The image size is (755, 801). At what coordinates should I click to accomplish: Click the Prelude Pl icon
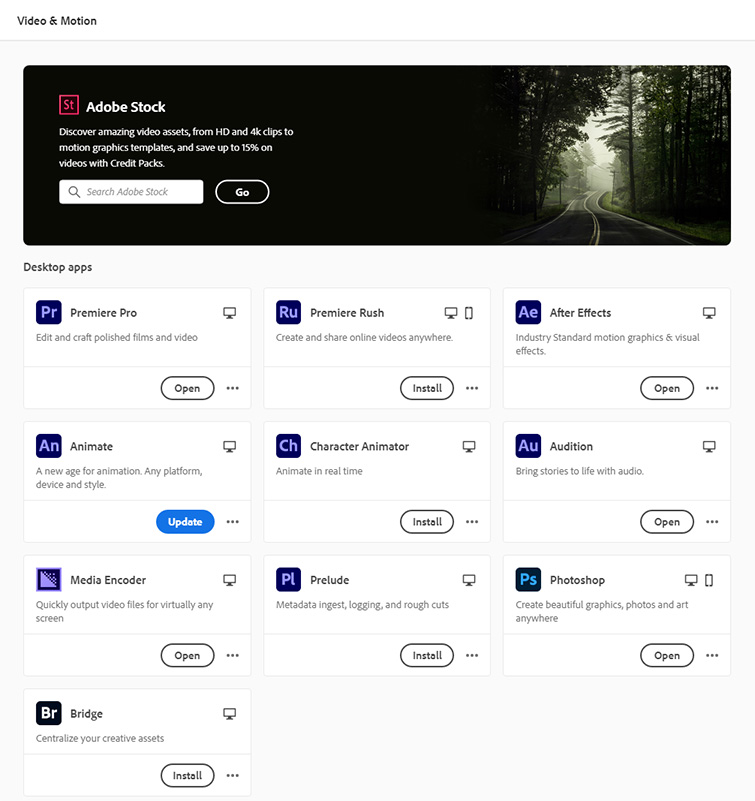pos(288,580)
